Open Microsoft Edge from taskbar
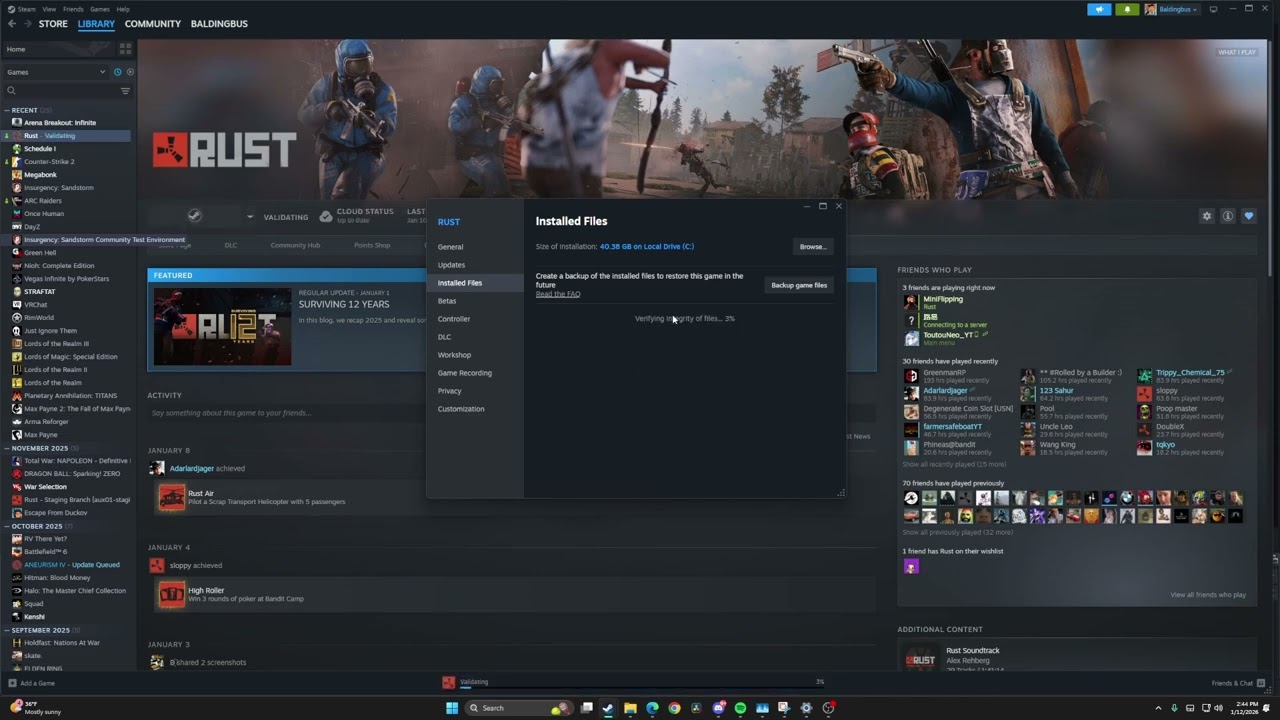 [x=652, y=708]
